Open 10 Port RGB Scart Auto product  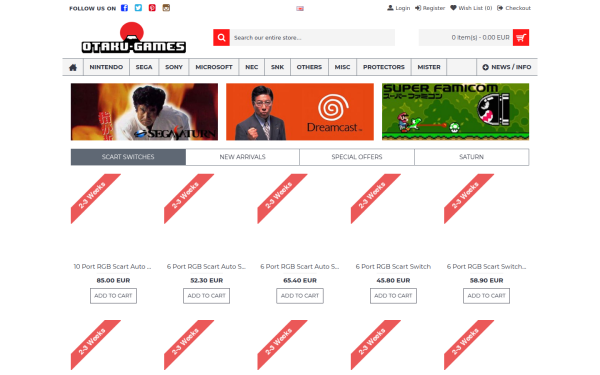pyautogui.click(x=113, y=267)
